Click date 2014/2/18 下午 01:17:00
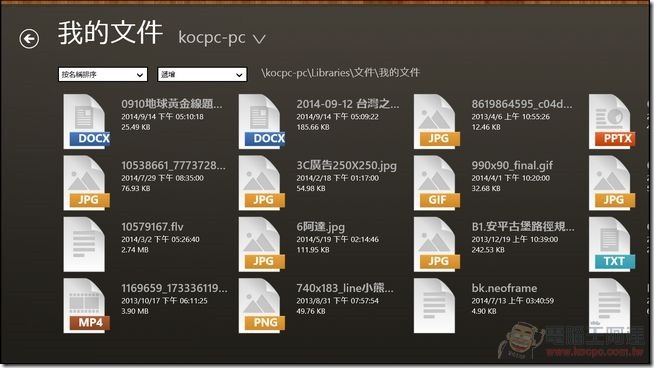Image resolution: width=654 pixels, height=368 pixels. pyautogui.click(x=338, y=178)
